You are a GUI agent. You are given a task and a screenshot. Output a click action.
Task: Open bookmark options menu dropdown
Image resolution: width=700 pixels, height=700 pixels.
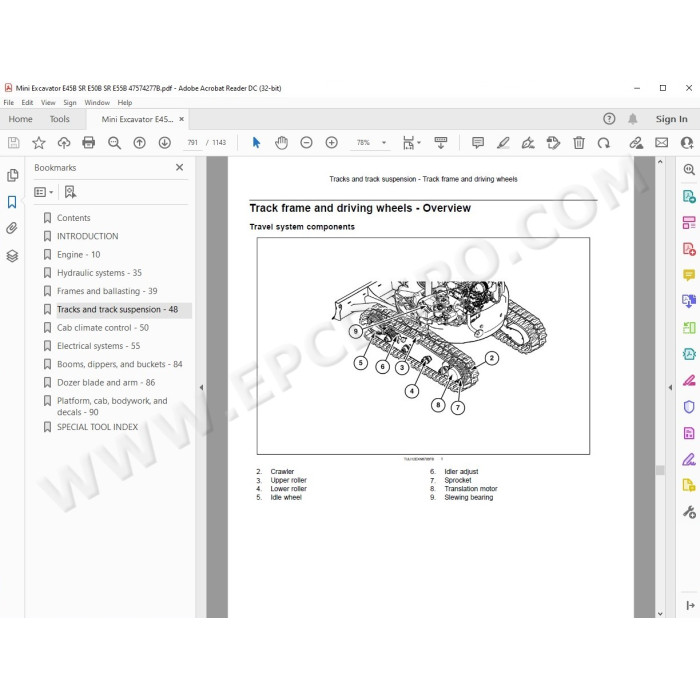point(44,192)
